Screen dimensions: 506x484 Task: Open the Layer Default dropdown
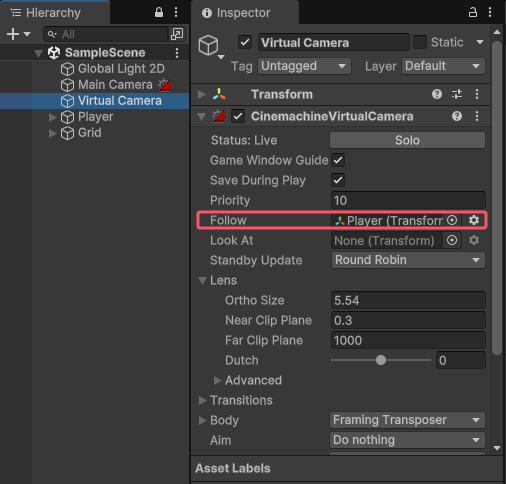(443, 66)
